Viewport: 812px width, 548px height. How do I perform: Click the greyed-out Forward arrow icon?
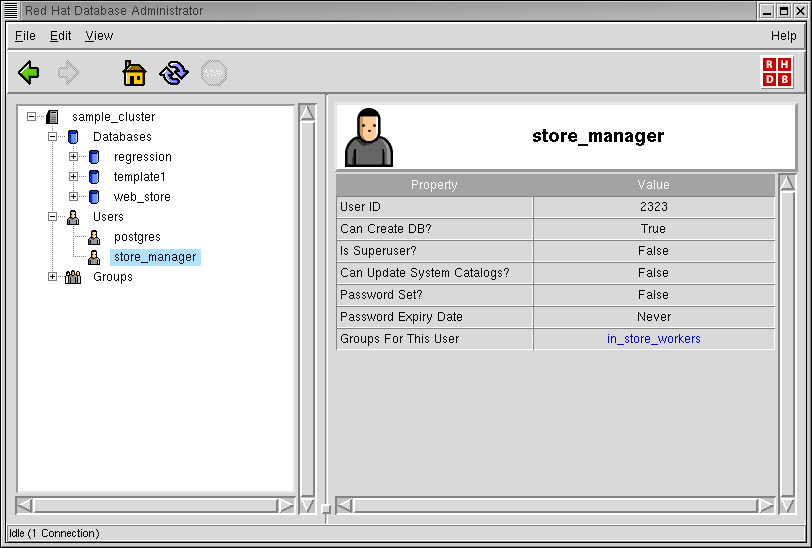pos(68,73)
